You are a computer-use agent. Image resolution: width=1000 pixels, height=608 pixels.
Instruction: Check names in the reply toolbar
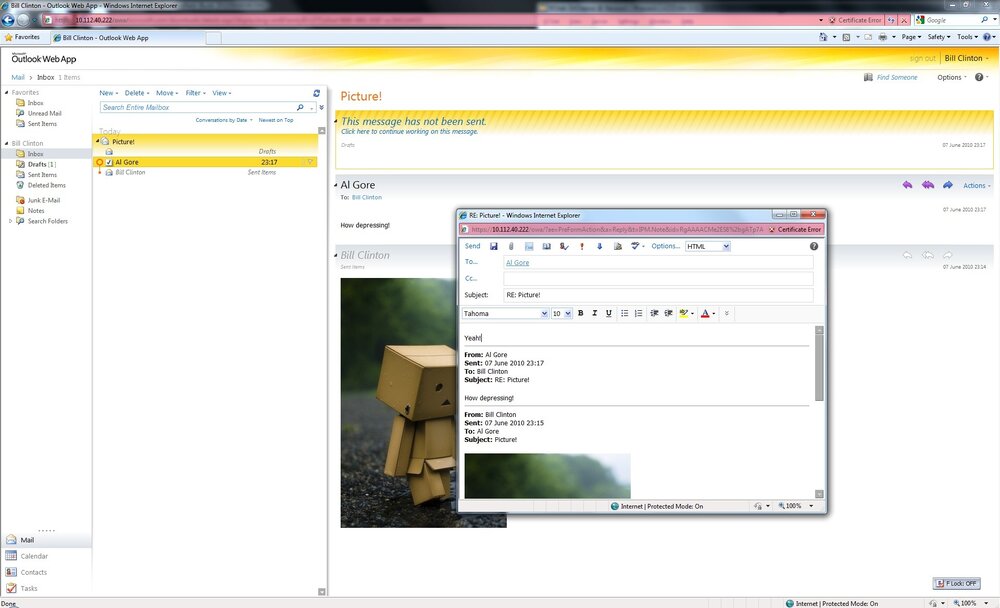click(564, 246)
